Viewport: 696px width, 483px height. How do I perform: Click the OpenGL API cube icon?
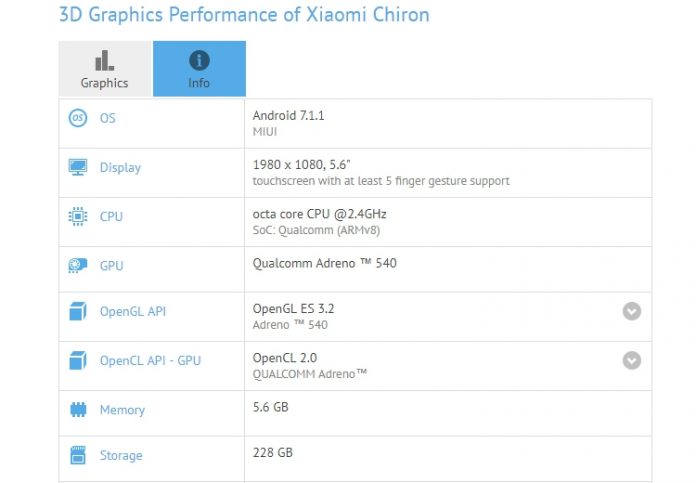[x=77, y=311]
